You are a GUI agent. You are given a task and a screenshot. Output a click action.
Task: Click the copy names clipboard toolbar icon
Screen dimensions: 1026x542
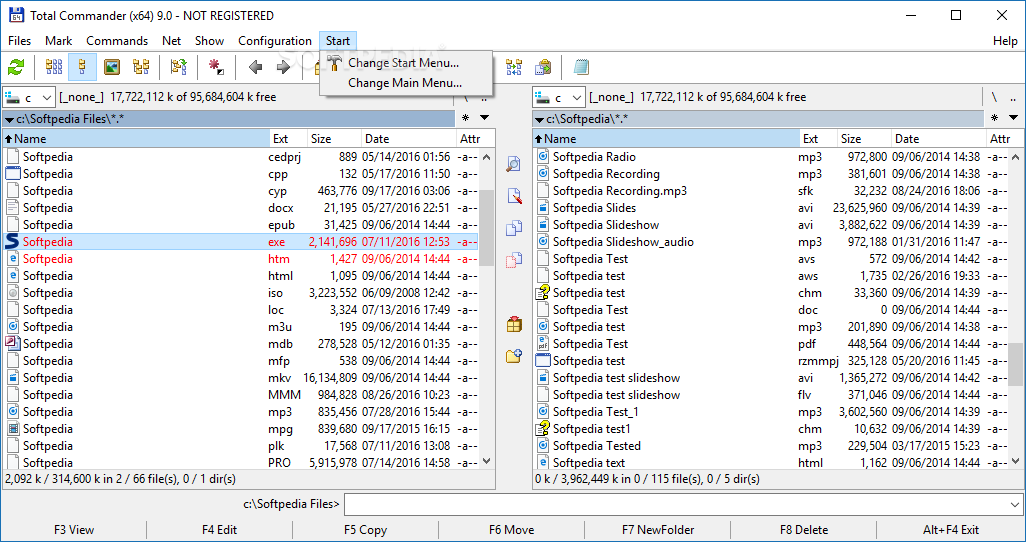pyautogui.click(x=543, y=67)
